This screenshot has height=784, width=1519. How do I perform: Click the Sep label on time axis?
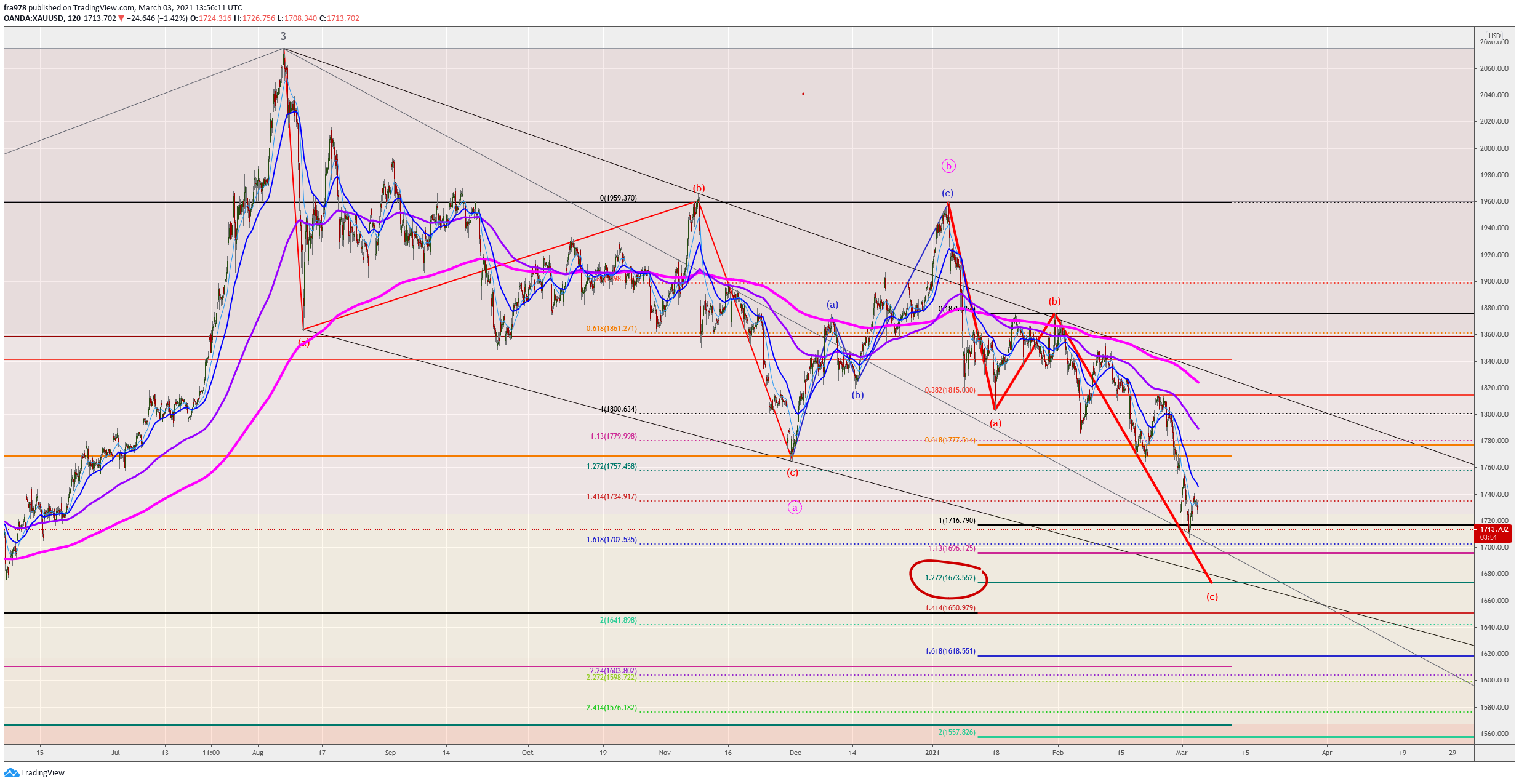click(390, 753)
